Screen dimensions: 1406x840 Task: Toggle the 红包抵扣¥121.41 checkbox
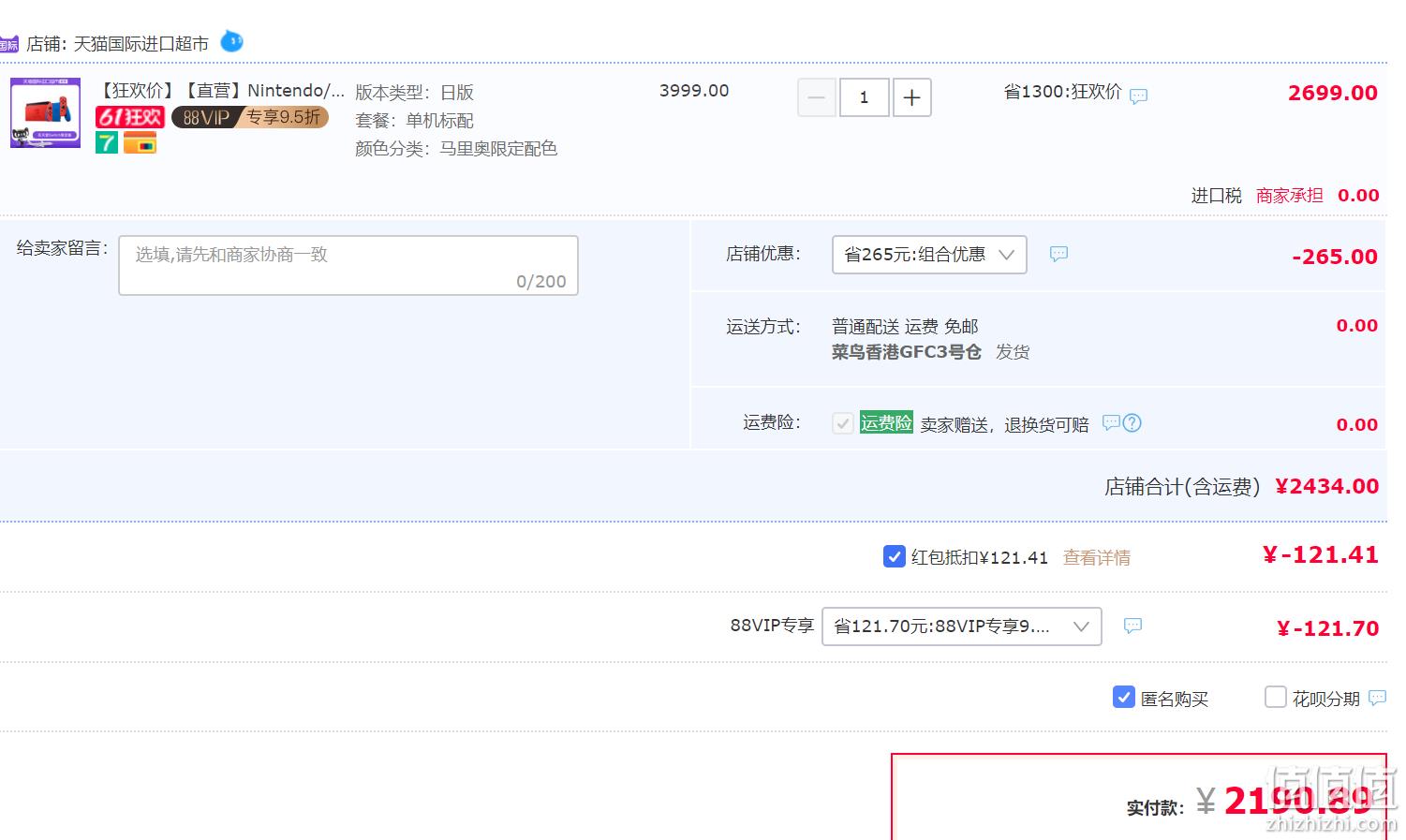tap(894, 556)
